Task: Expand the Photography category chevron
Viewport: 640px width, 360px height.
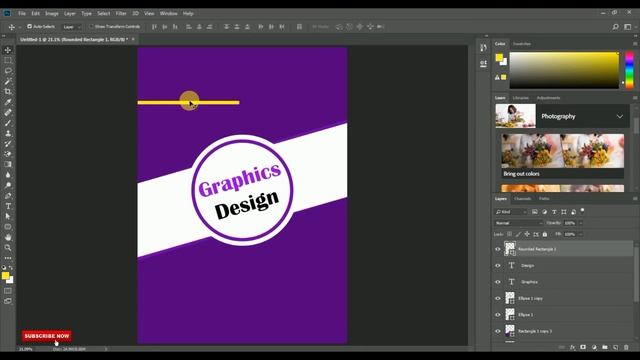Action: [620, 116]
